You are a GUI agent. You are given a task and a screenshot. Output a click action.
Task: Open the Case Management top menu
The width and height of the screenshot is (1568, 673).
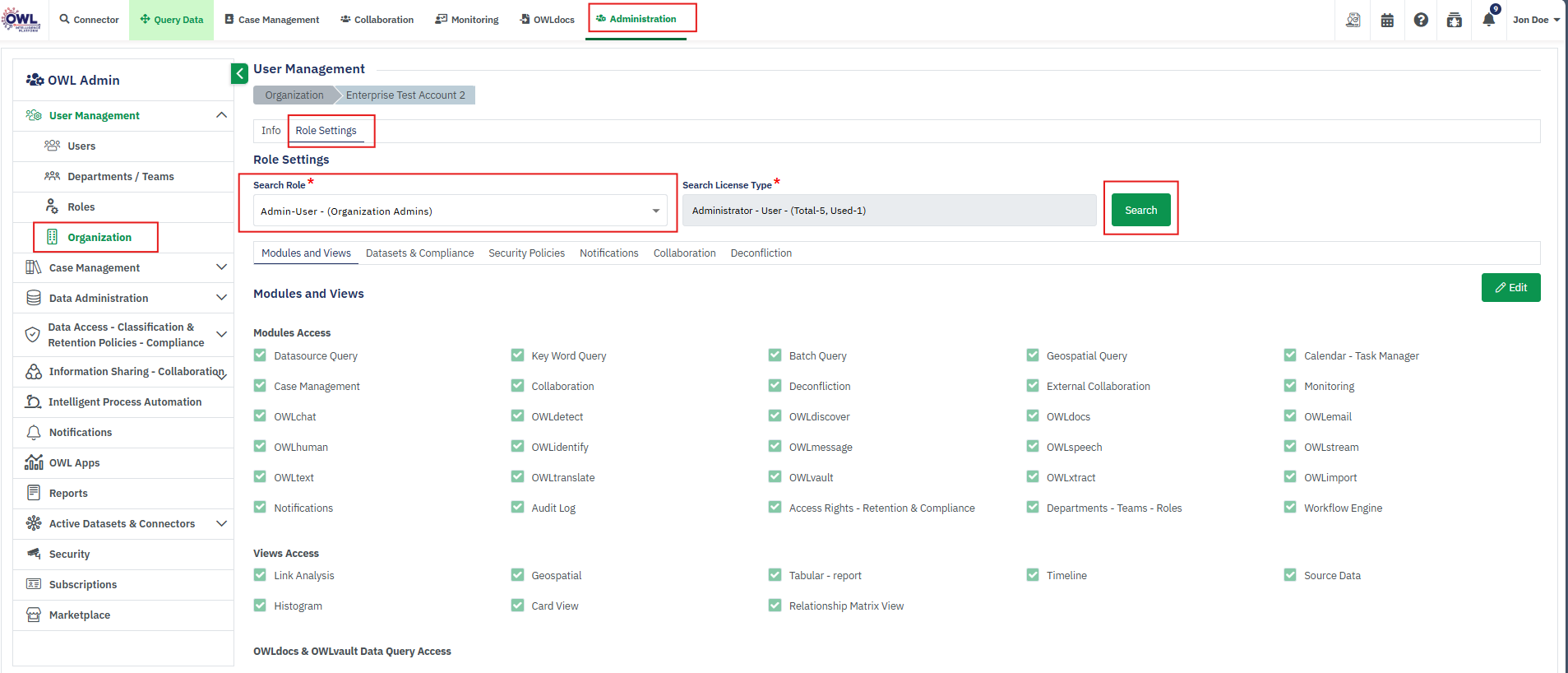[271, 20]
